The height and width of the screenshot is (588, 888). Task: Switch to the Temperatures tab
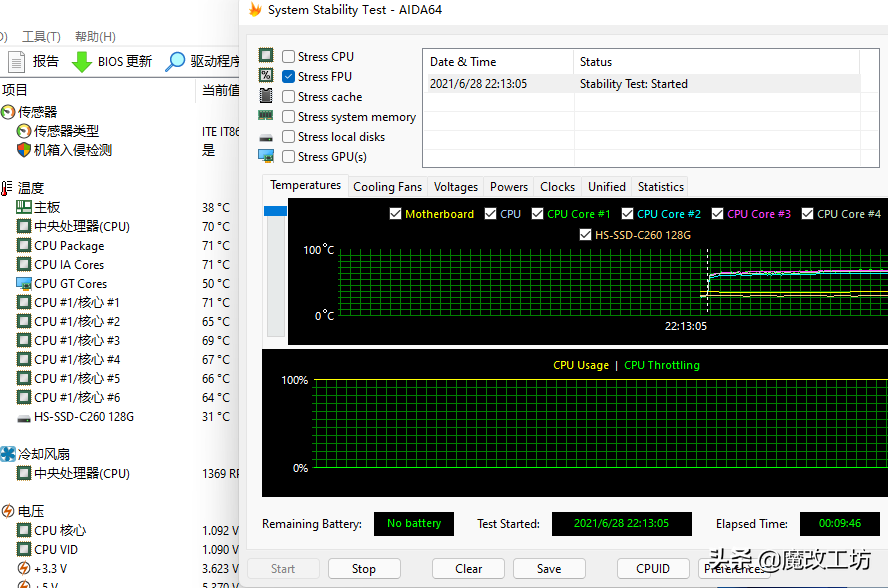[x=305, y=185]
